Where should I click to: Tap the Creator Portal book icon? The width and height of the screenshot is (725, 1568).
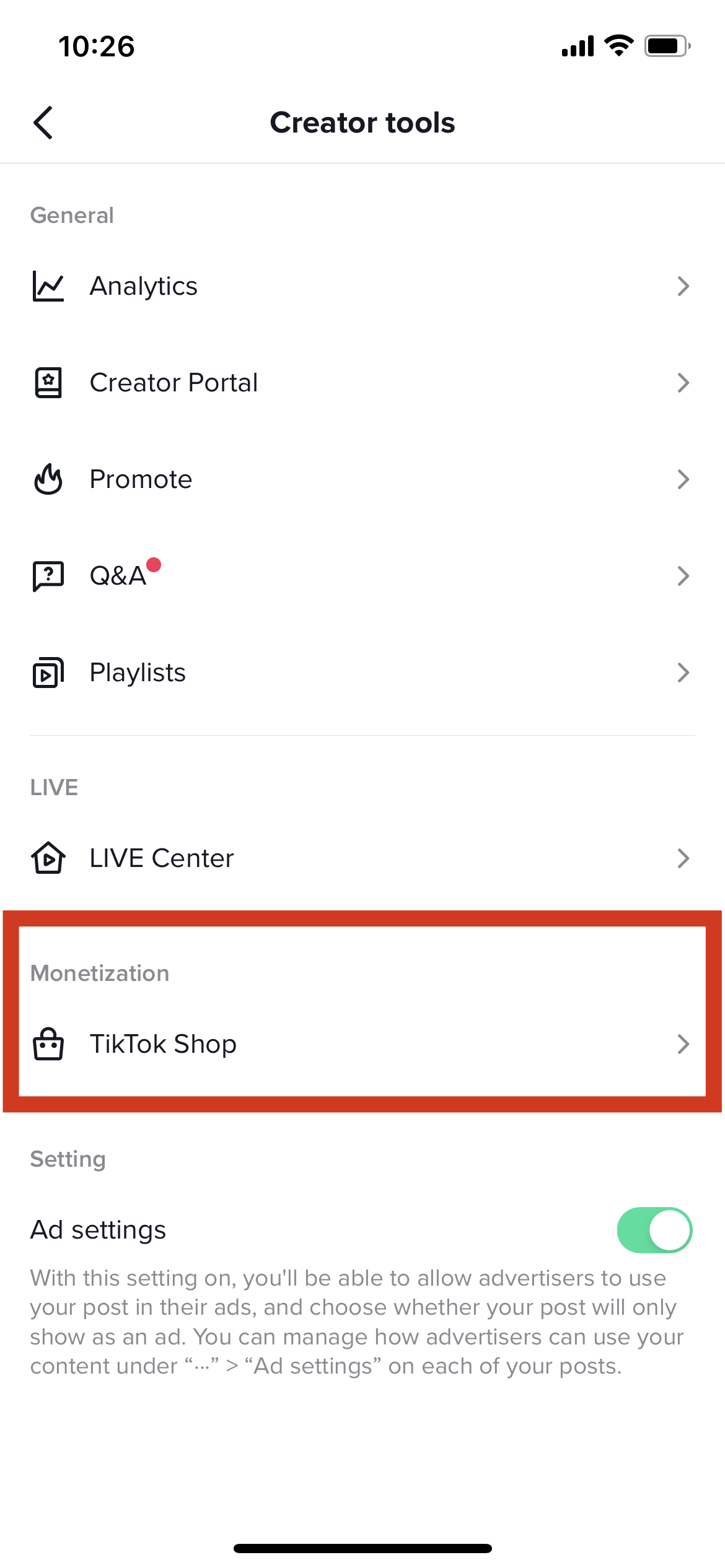[48, 383]
